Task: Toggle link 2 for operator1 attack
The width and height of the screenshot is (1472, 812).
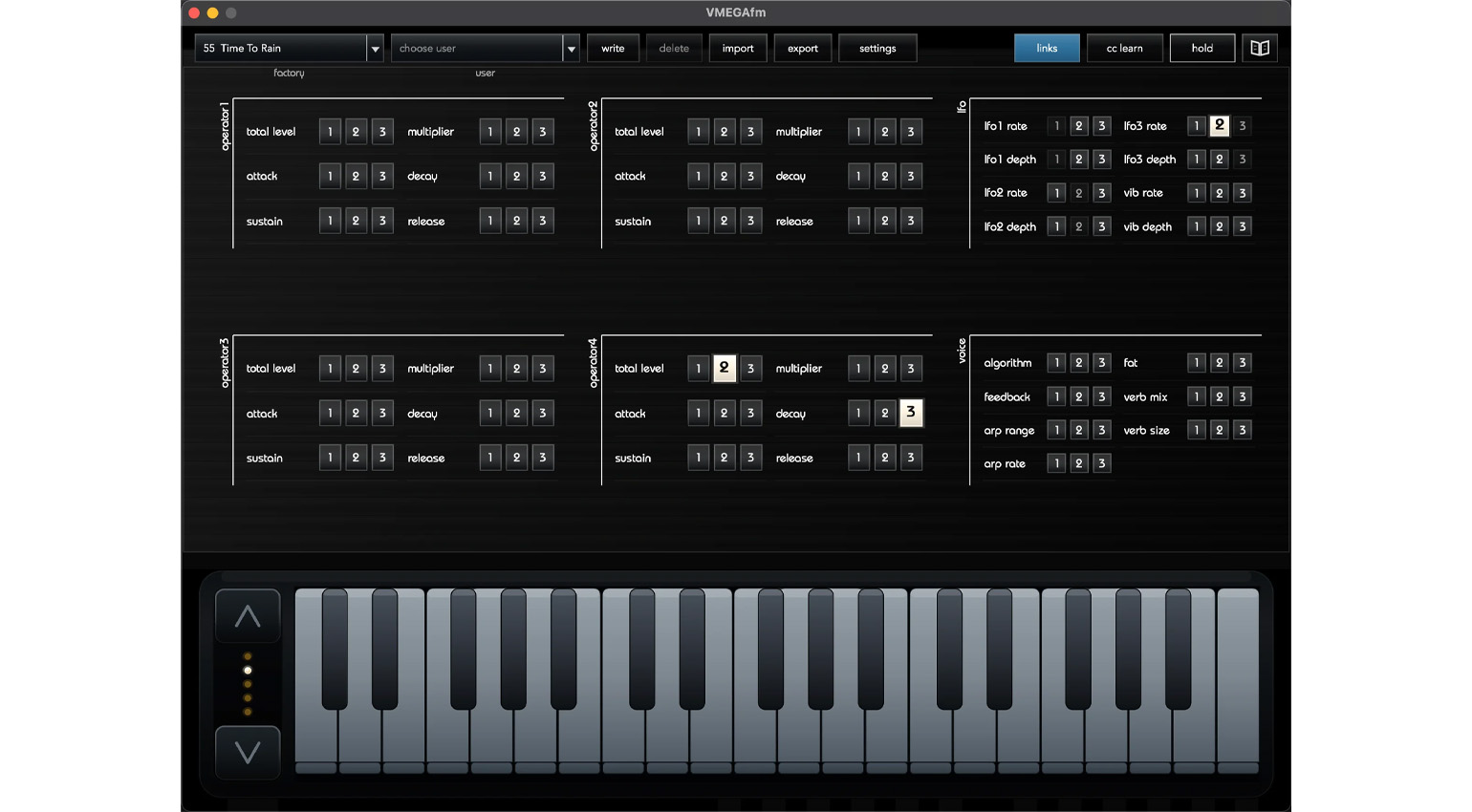Action: point(356,176)
